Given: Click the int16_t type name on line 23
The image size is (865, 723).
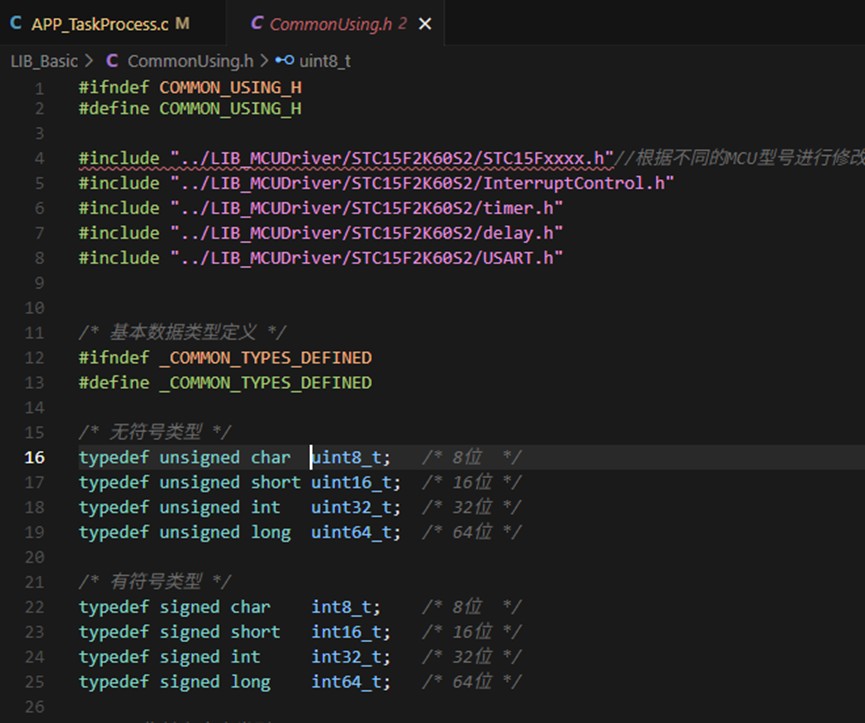Looking at the screenshot, I should click(346, 631).
